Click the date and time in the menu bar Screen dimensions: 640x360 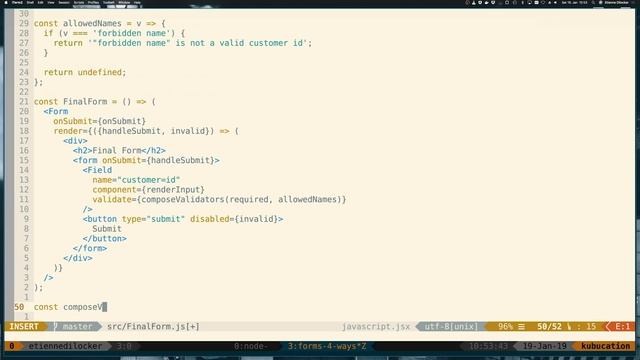[x=574, y=2]
